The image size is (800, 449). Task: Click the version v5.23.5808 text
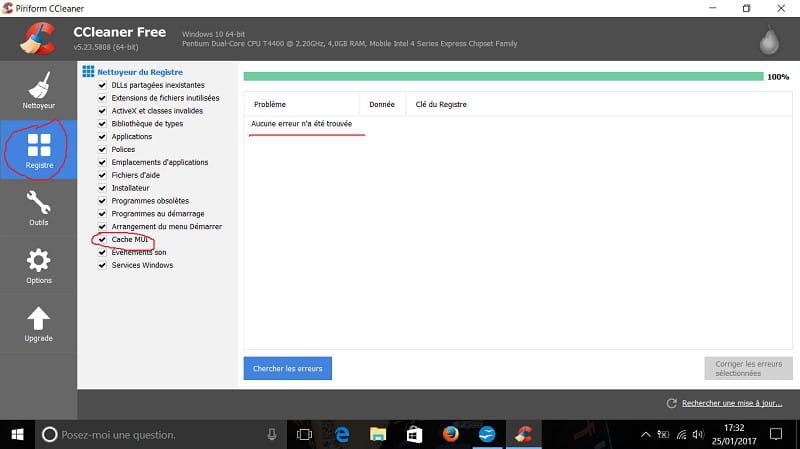pyautogui.click(x=106, y=47)
